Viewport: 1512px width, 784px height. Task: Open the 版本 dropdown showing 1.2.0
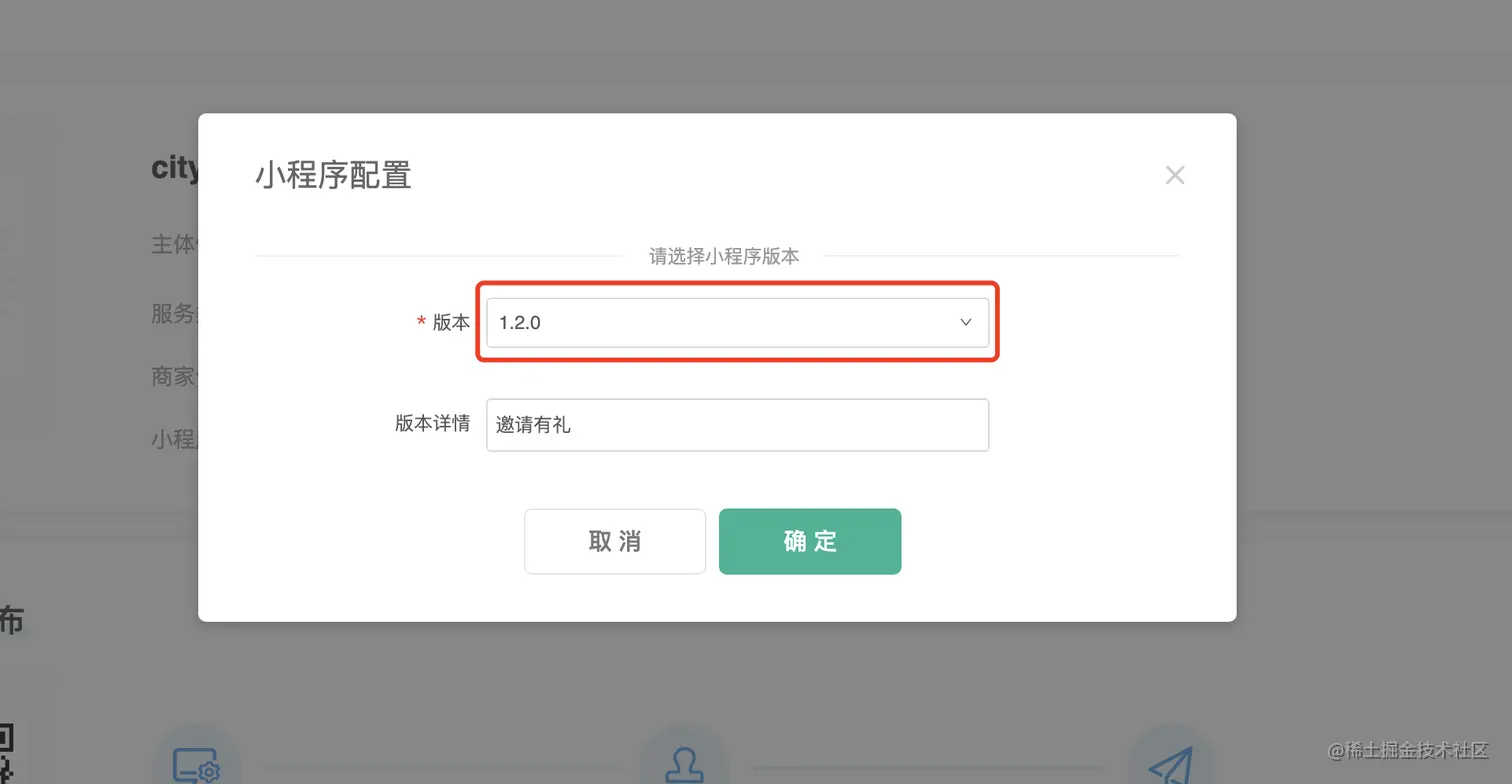(720, 323)
